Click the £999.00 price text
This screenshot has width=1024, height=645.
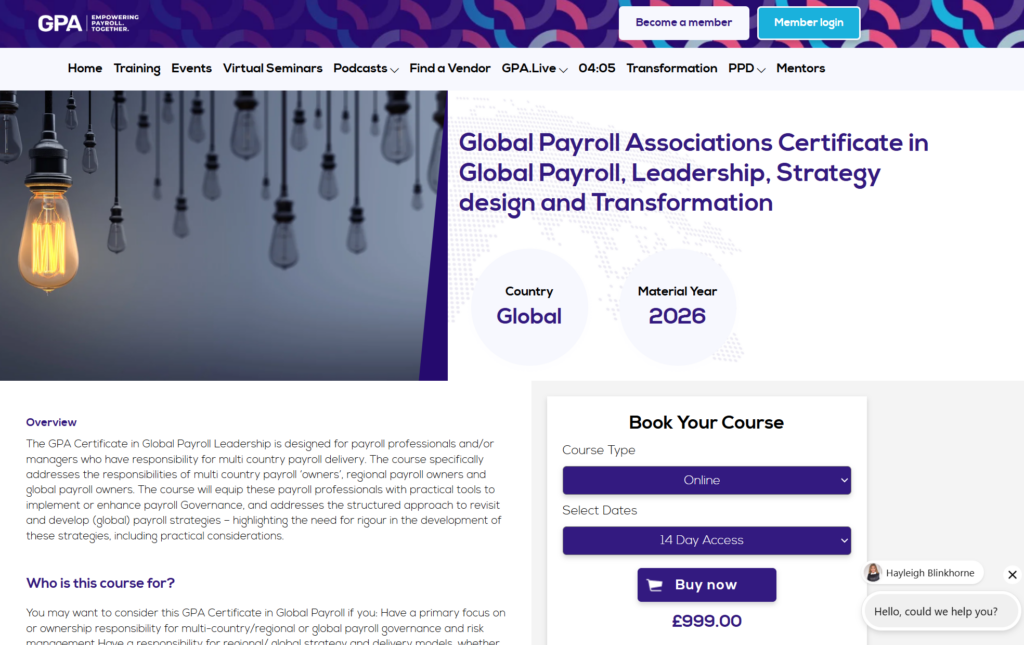point(707,621)
